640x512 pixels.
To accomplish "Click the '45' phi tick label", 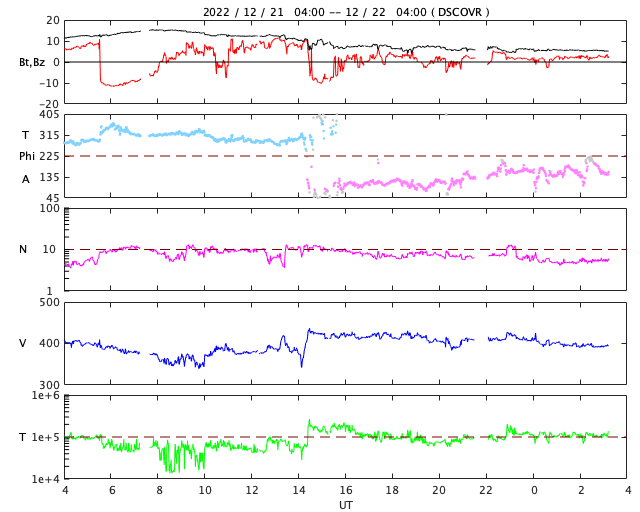I will [x=53, y=198].
